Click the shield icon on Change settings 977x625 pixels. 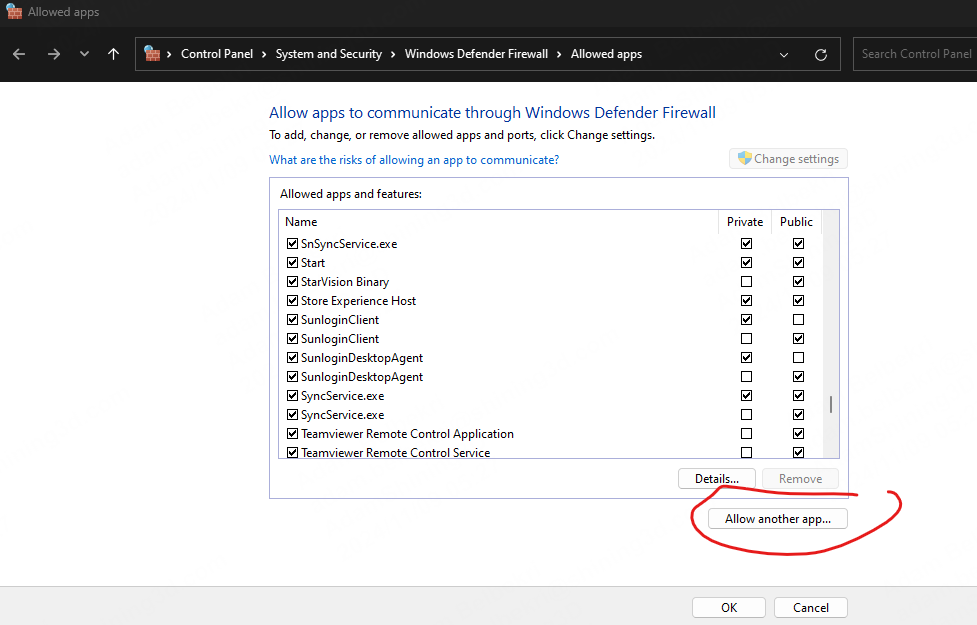point(744,158)
